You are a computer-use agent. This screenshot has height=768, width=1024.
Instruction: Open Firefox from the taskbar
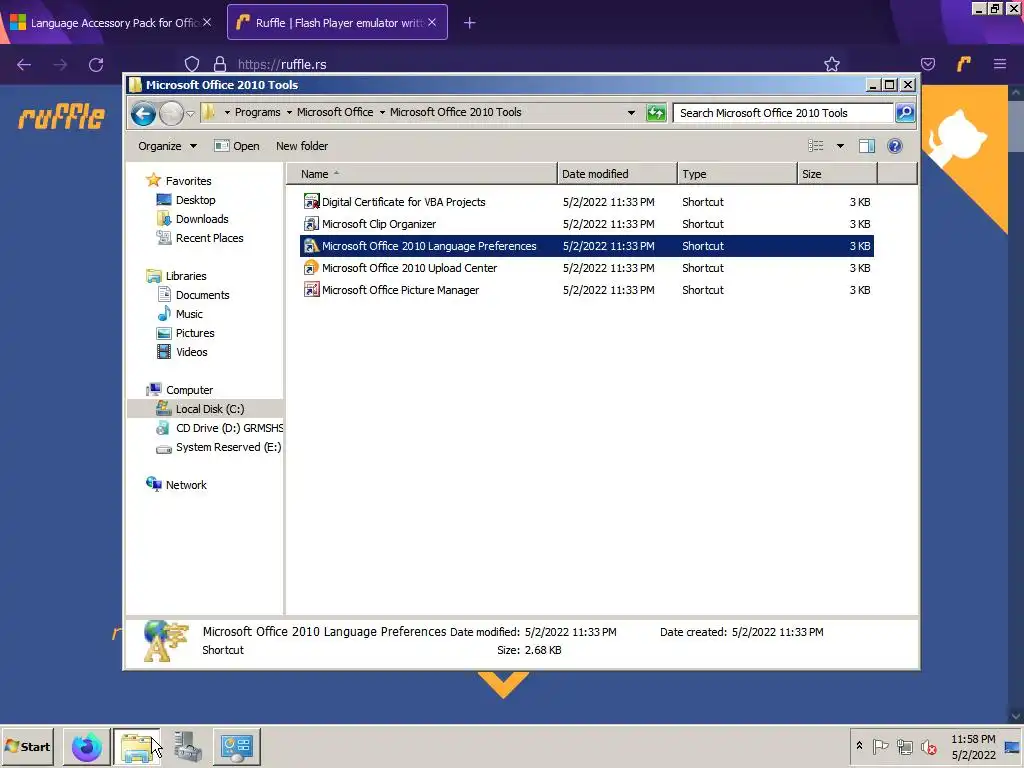(x=86, y=747)
